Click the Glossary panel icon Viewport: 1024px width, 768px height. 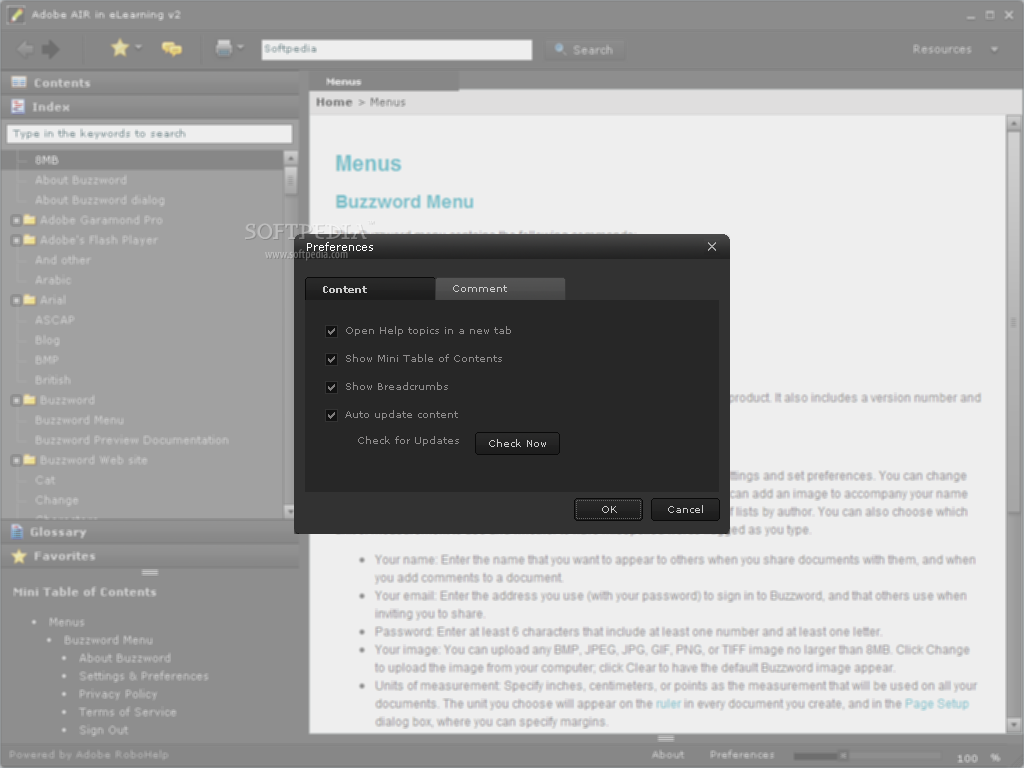tap(18, 532)
